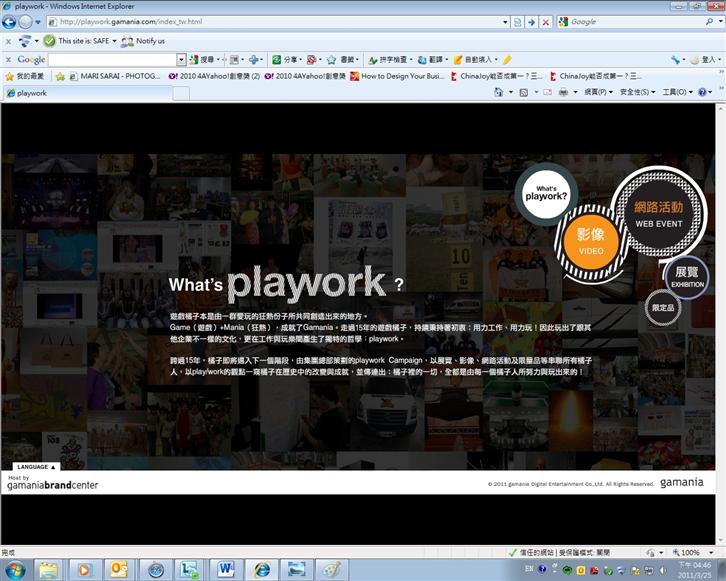Stop loading with the red X icon
The width and height of the screenshot is (726, 581).
click(x=546, y=22)
